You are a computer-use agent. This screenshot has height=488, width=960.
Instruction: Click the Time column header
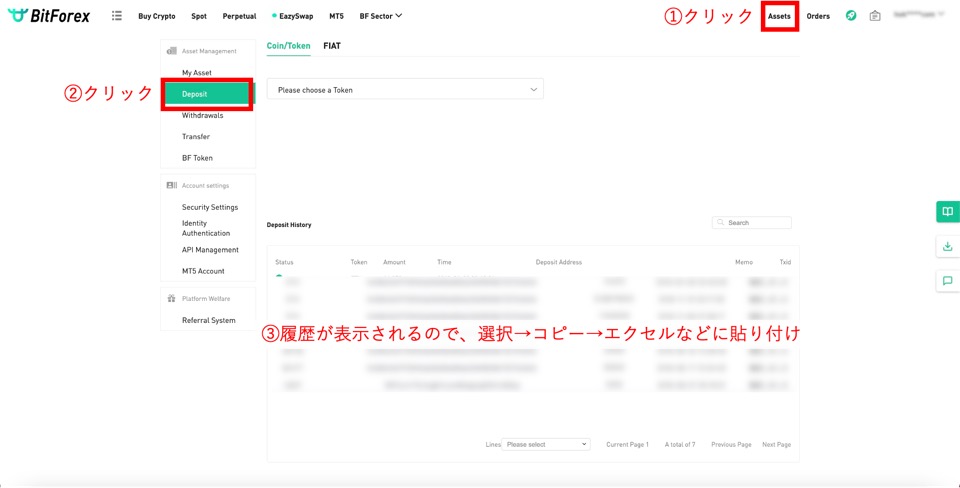tap(444, 262)
